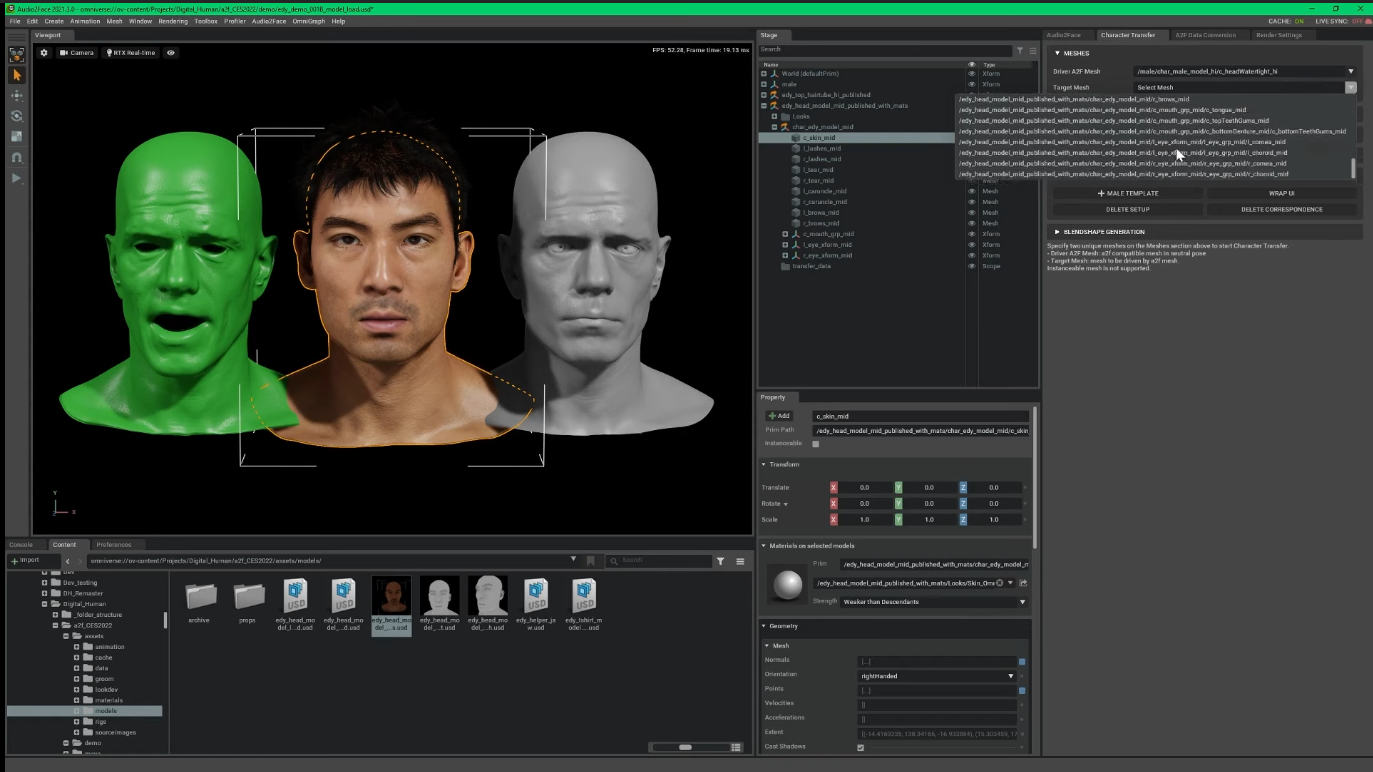Open the material Strength dropdown
The image size is (1373, 772).
[x=934, y=602]
